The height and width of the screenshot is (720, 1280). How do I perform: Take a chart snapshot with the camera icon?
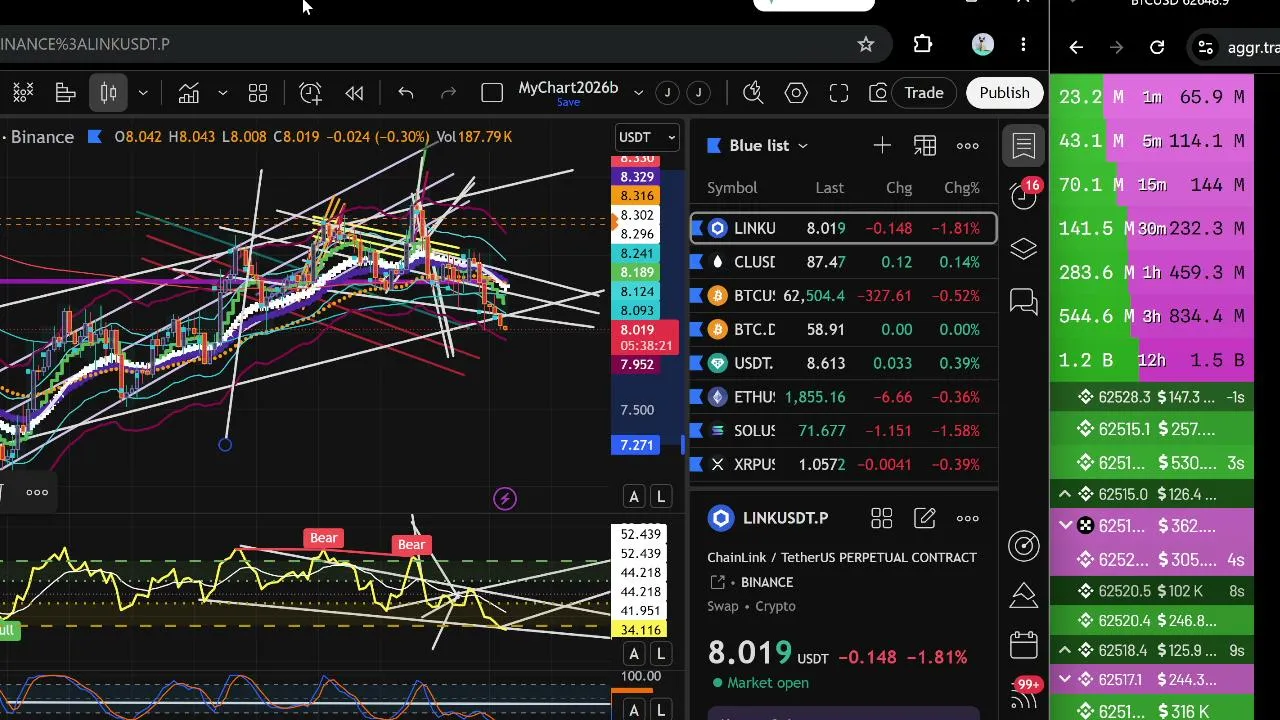(878, 93)
